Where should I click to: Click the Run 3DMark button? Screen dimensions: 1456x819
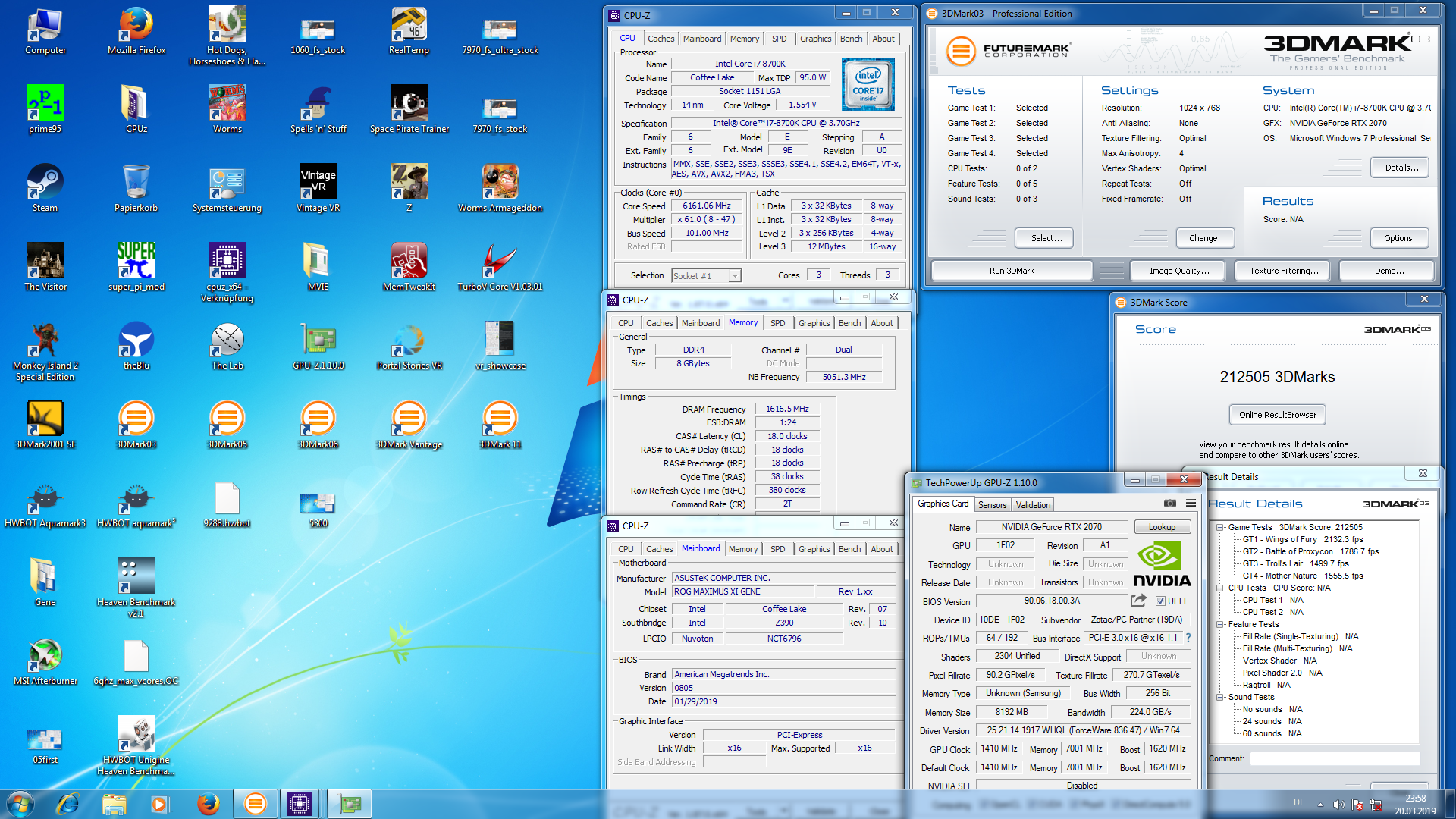coord(1012,271)
